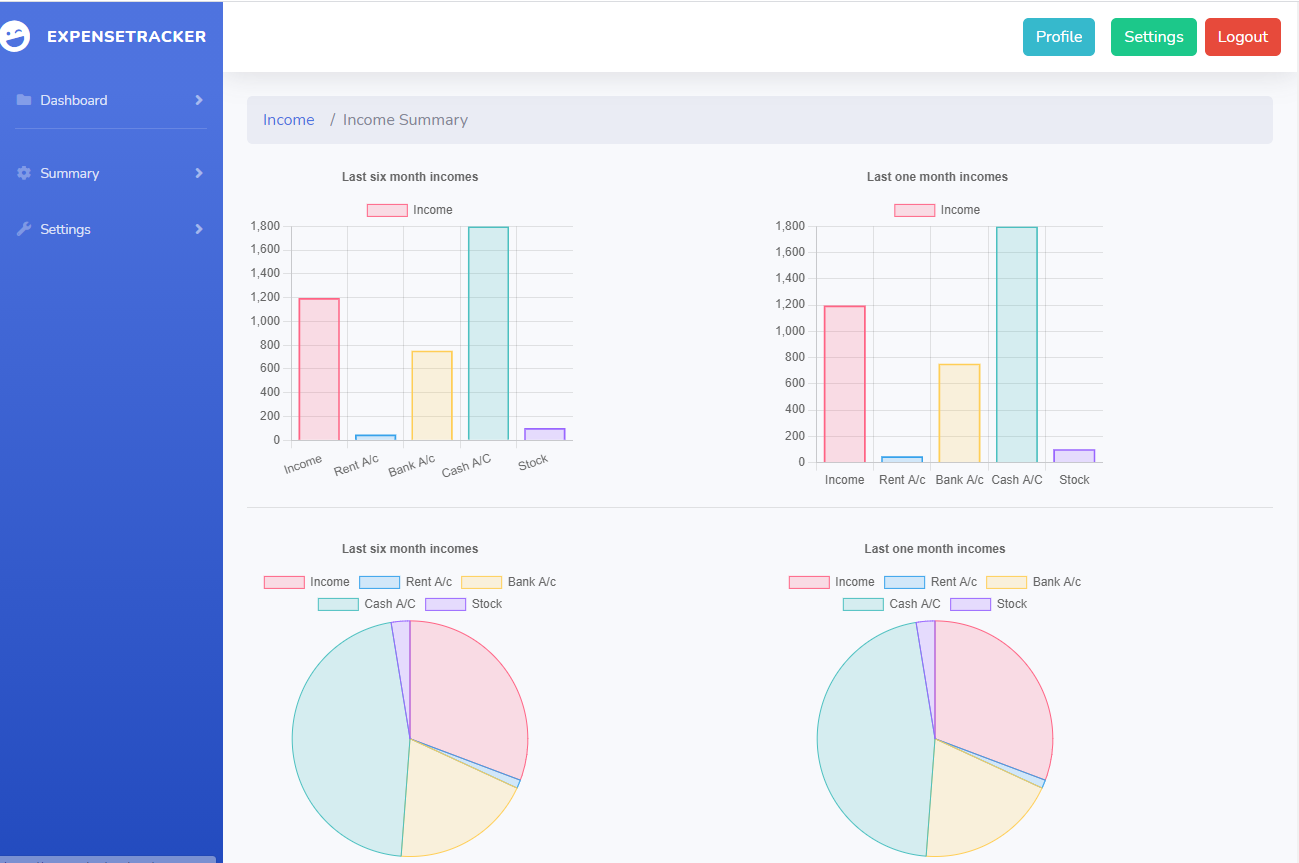Click the Dashboard folder icon in sidebar
The width and height of the screenshot is (1299, 863).
tap(24, 100)
